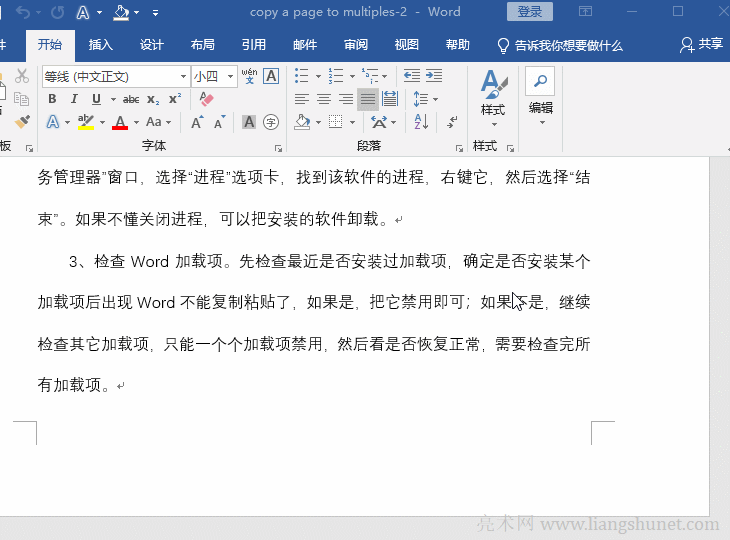The height and width of the screenshot is (540, 730).
Task: Click the distributed alignment icon
Action: (x=390, y=99)
